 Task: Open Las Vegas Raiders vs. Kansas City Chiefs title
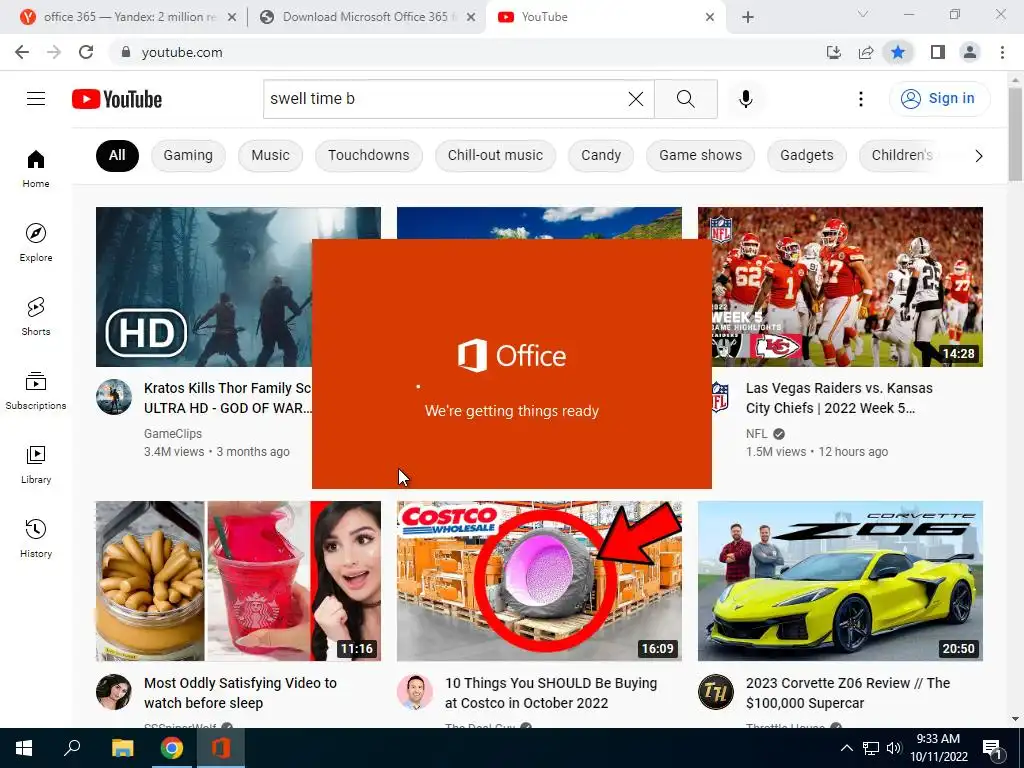839,398
